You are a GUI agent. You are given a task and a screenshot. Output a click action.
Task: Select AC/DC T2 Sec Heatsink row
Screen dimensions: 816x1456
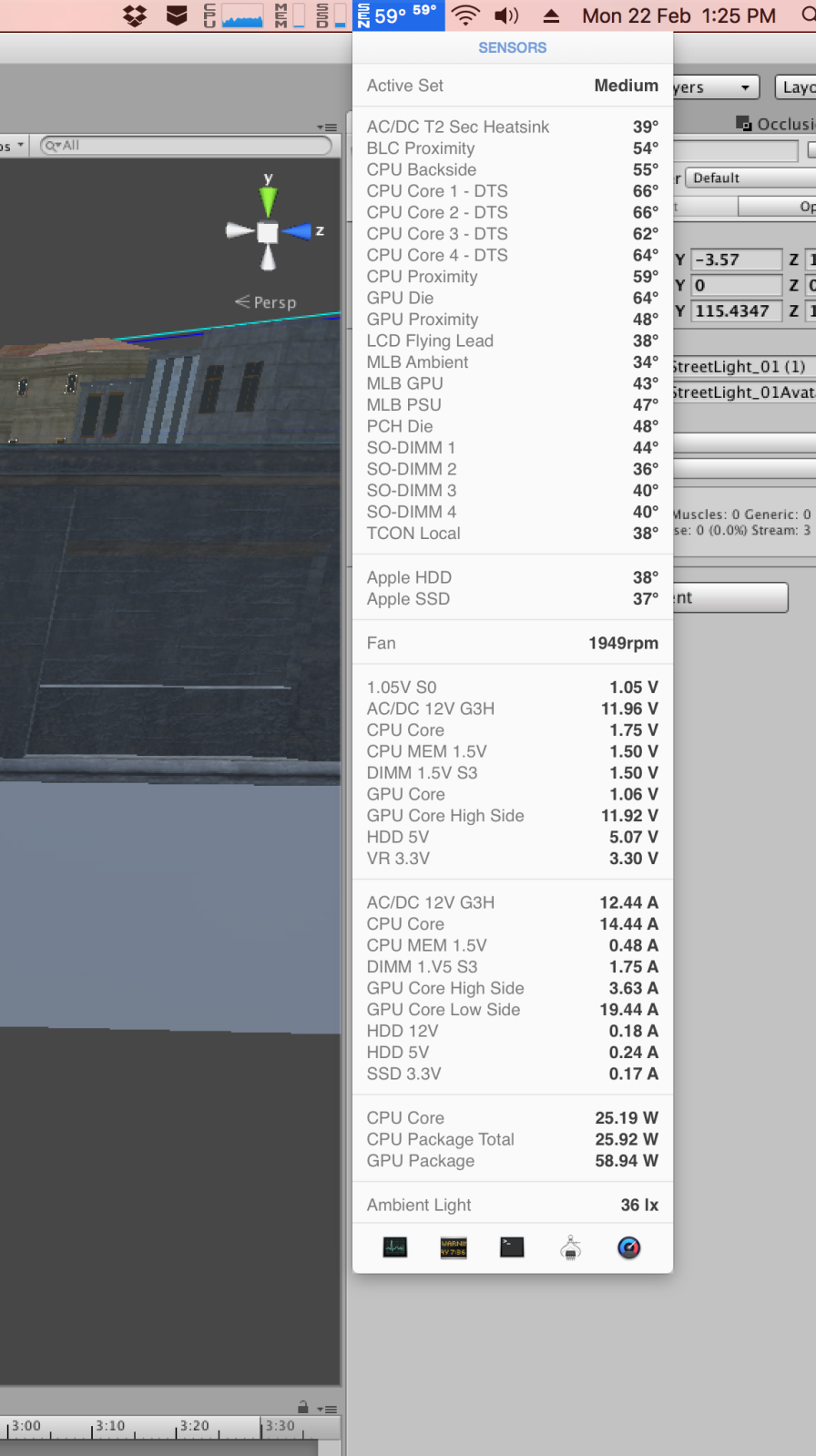[x=513, y=127]
